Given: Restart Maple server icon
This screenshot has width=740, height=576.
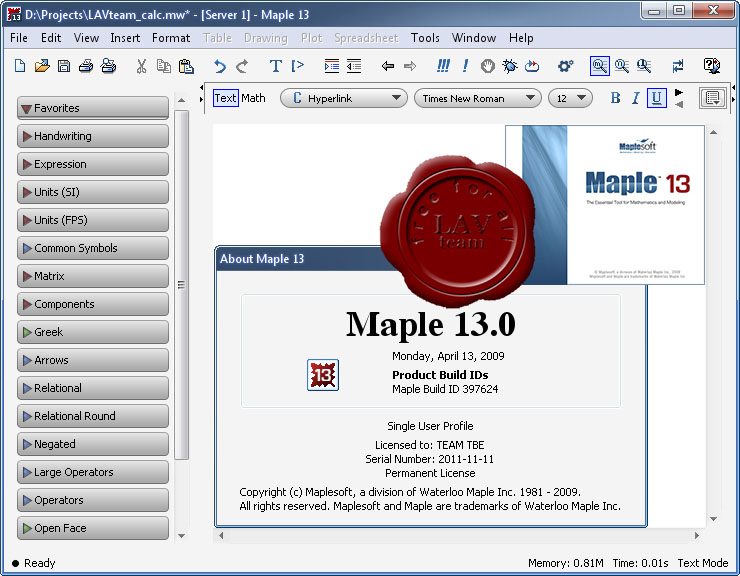Looking at the screenshot, I should [x=532, y=66].
